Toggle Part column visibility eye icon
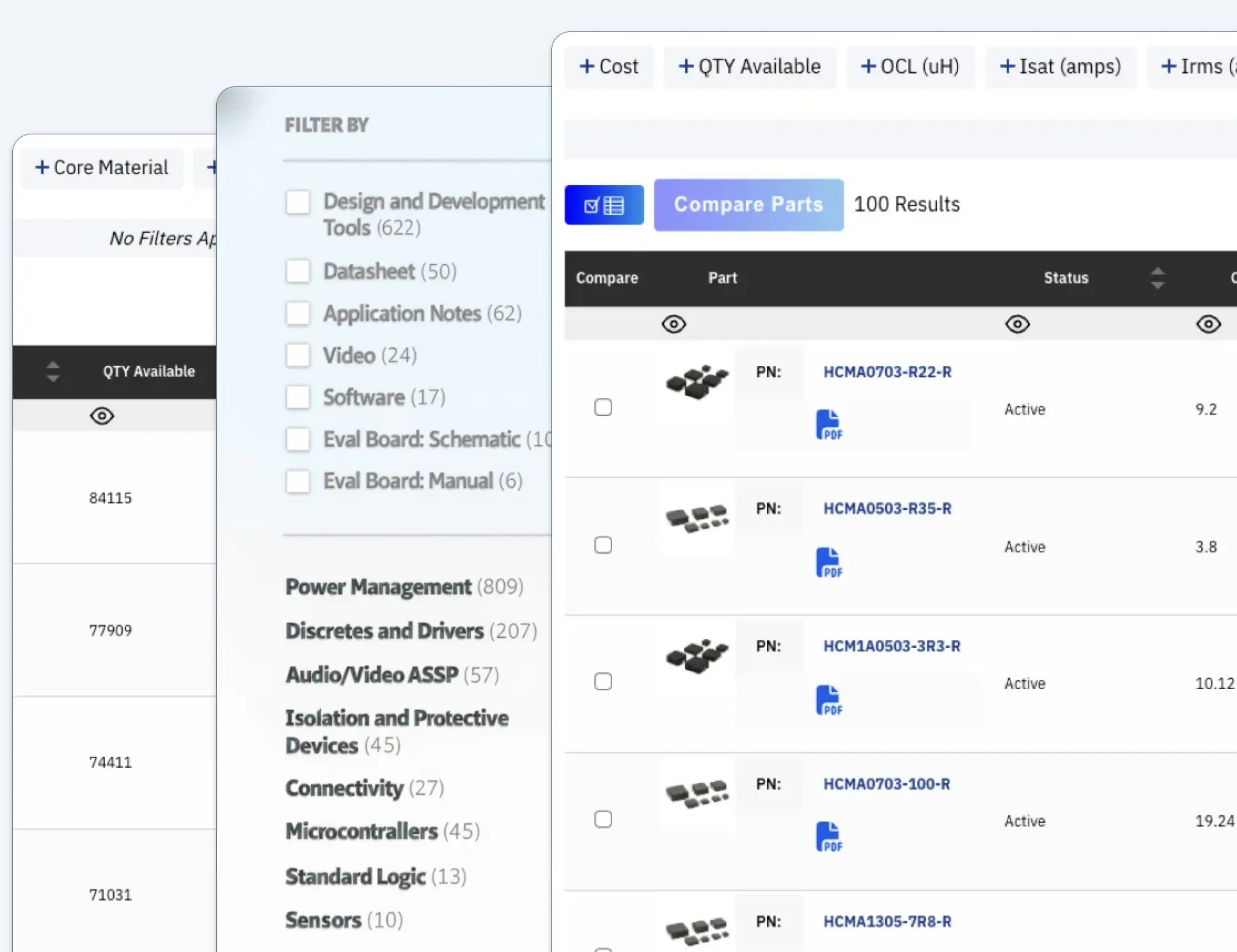The image size is (1237, 952). point(674,324)
